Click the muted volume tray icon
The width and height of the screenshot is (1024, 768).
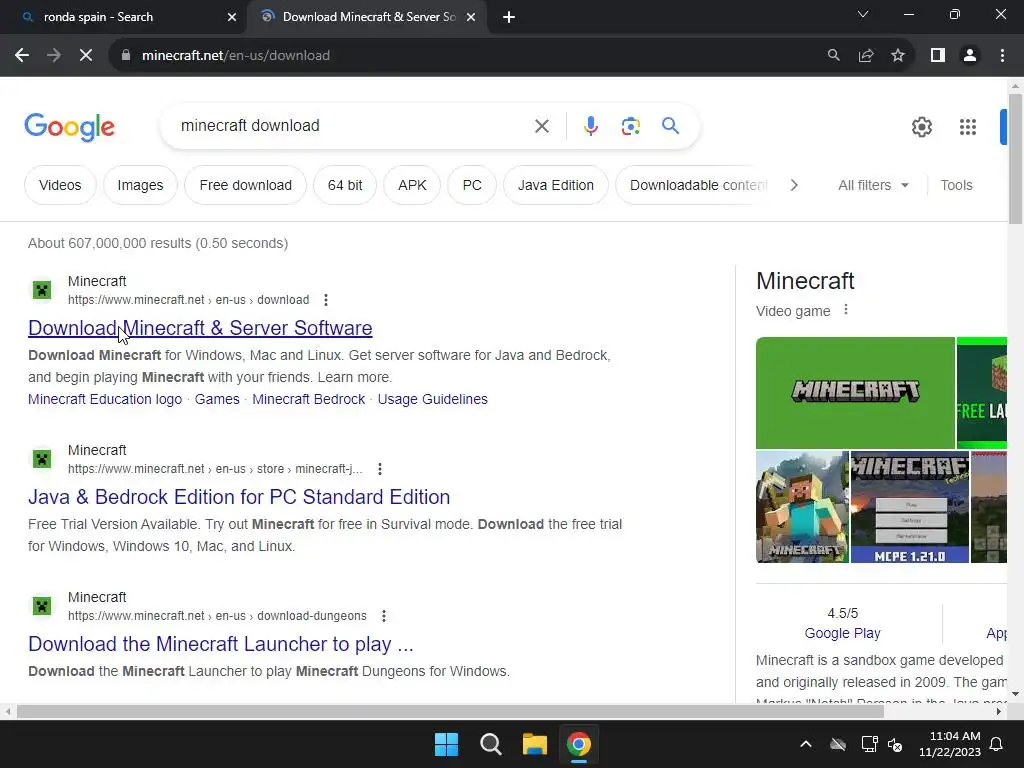(x=895, y=744)
